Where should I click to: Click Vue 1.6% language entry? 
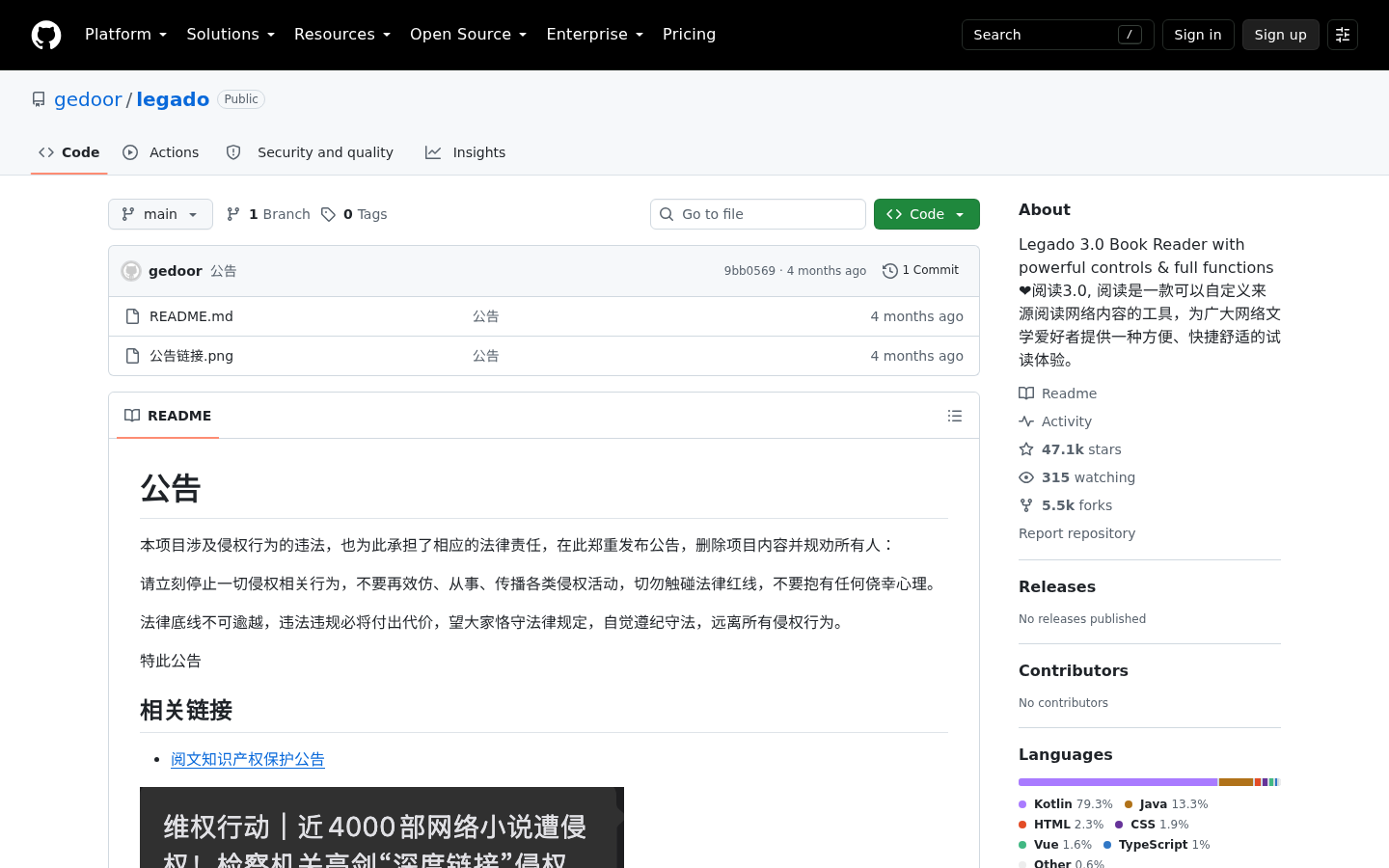1055,845
